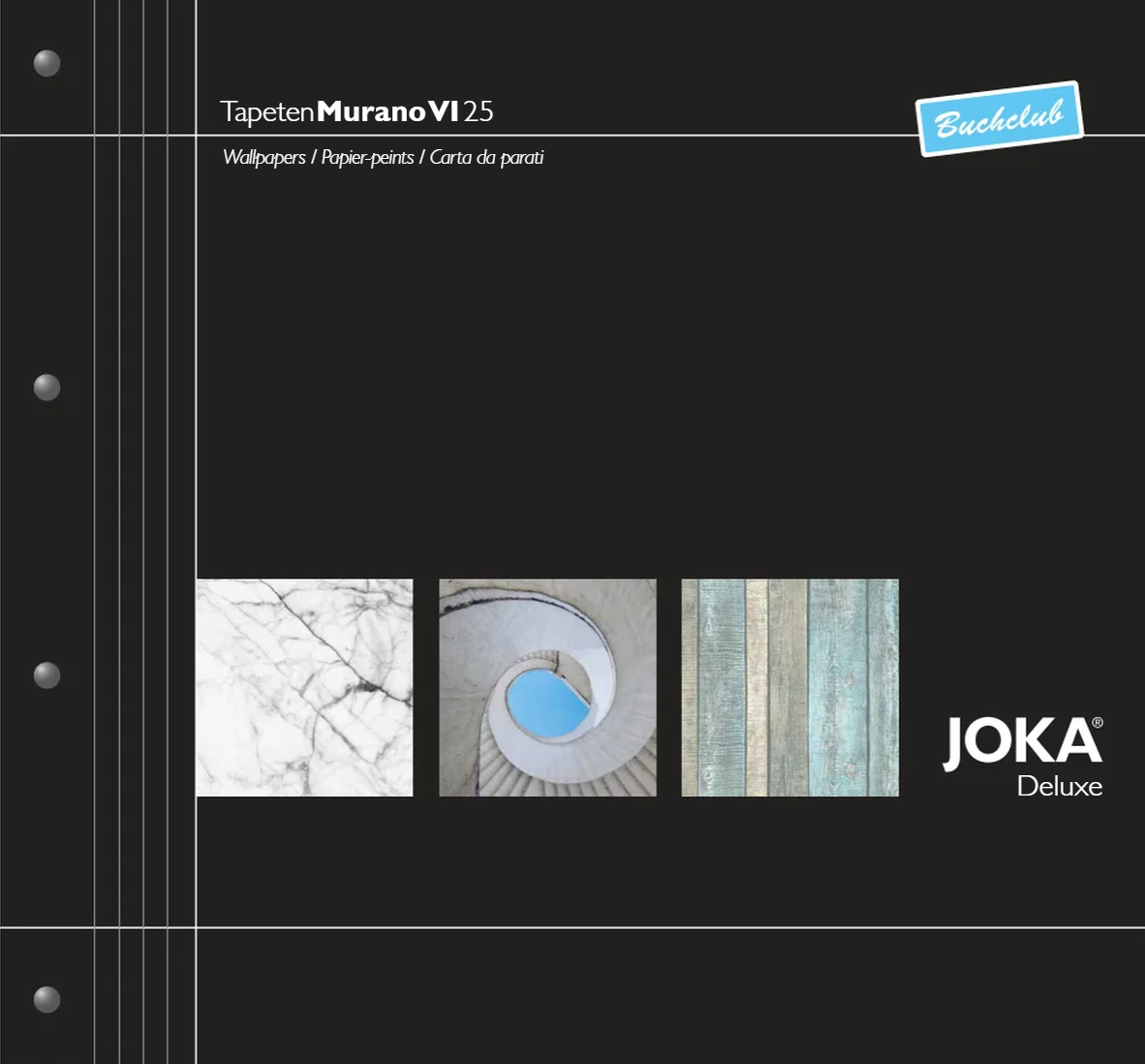The width and height of the screenshot is (1145, 1064).
Task: Click the bottommost silver binder rivet
Action: (46, 999)
